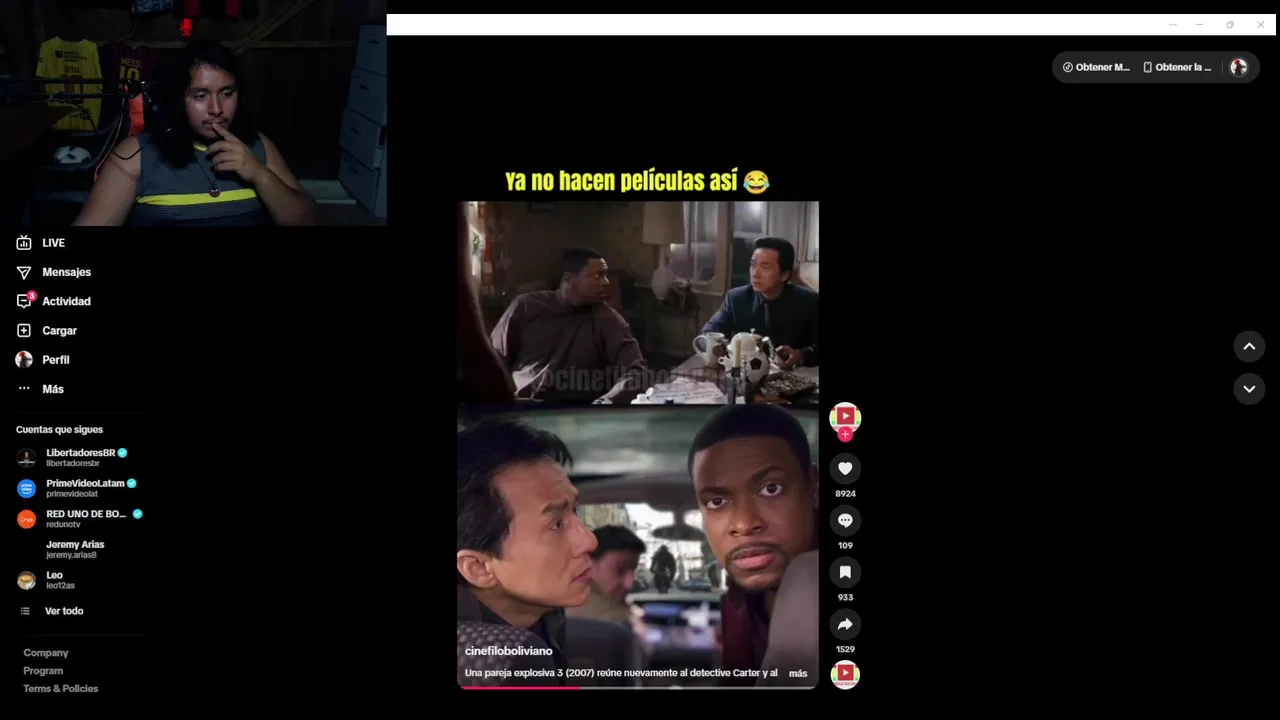This screenshot has width=1280, height=720.
Task: Click the Cargar plus-square icon
Action: click(x=24, y=330)
